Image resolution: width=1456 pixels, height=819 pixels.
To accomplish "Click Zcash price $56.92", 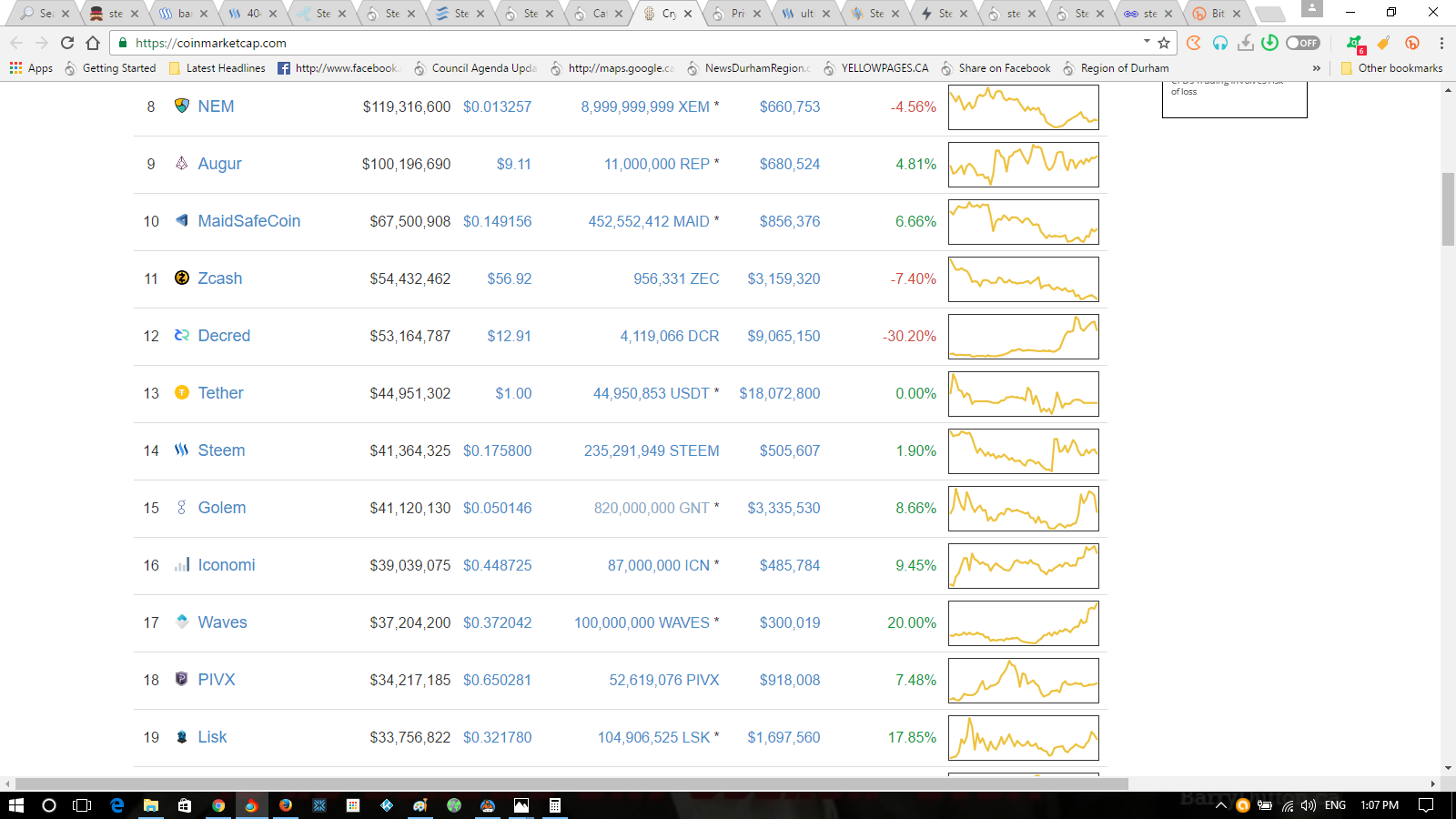I will click(x=509, y=278).
